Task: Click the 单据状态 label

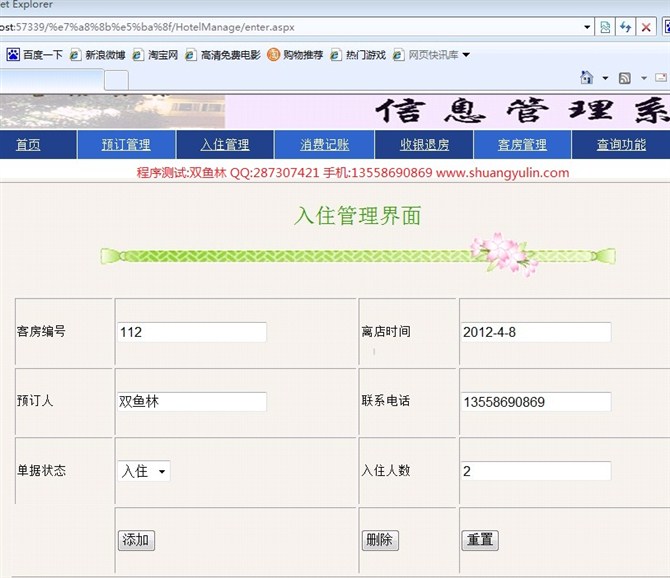Action: [41, 470]
